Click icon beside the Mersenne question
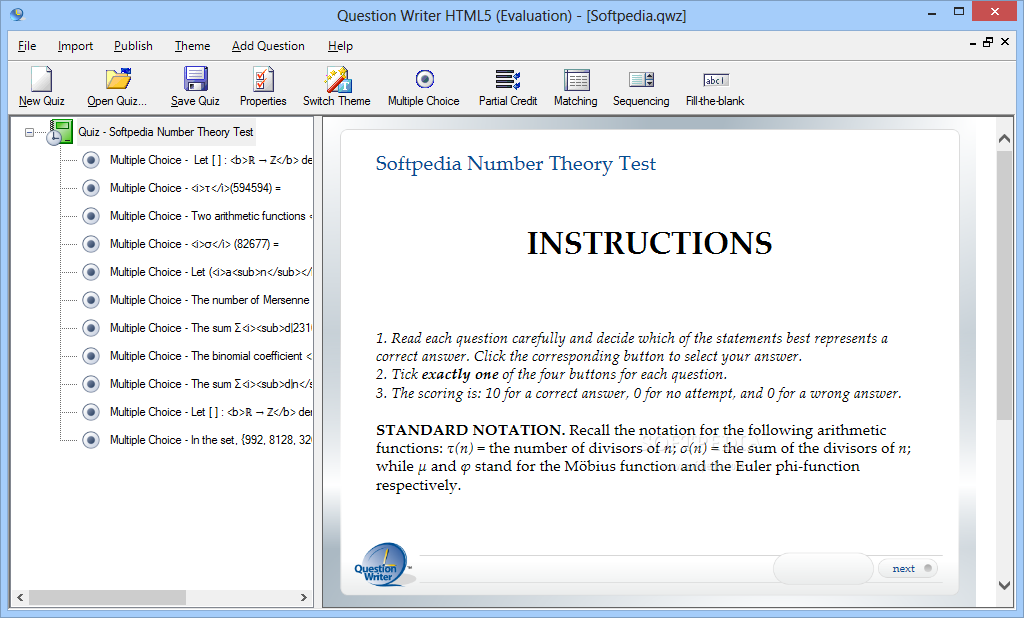The width and height of the screenshot is (1024, 618). 91,300
